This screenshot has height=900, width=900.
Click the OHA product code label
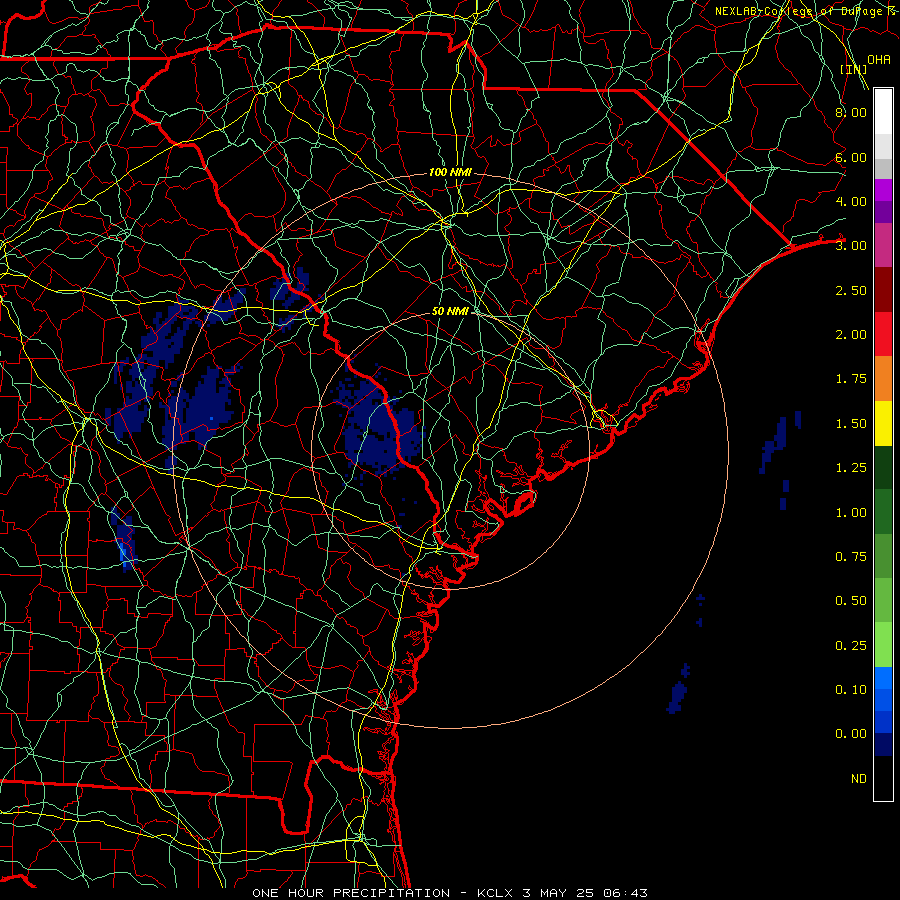click(879, 60)
